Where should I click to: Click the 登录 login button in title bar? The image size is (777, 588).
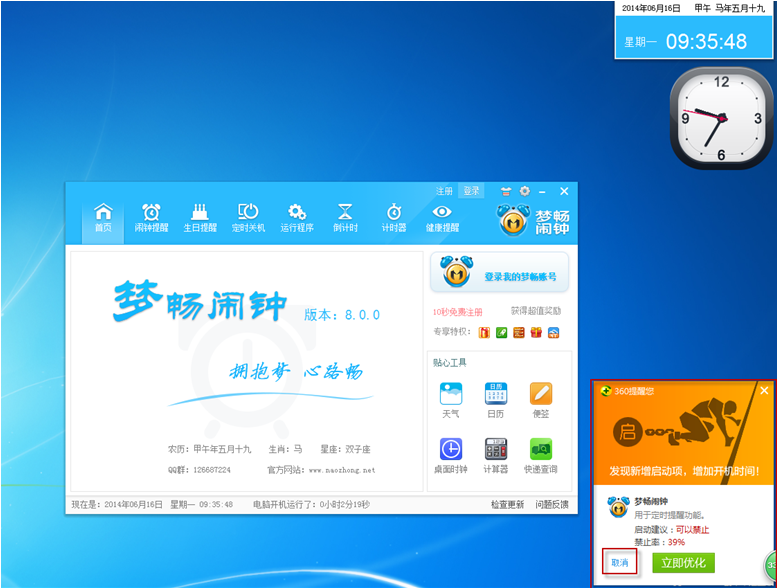(x=471, y=191)
